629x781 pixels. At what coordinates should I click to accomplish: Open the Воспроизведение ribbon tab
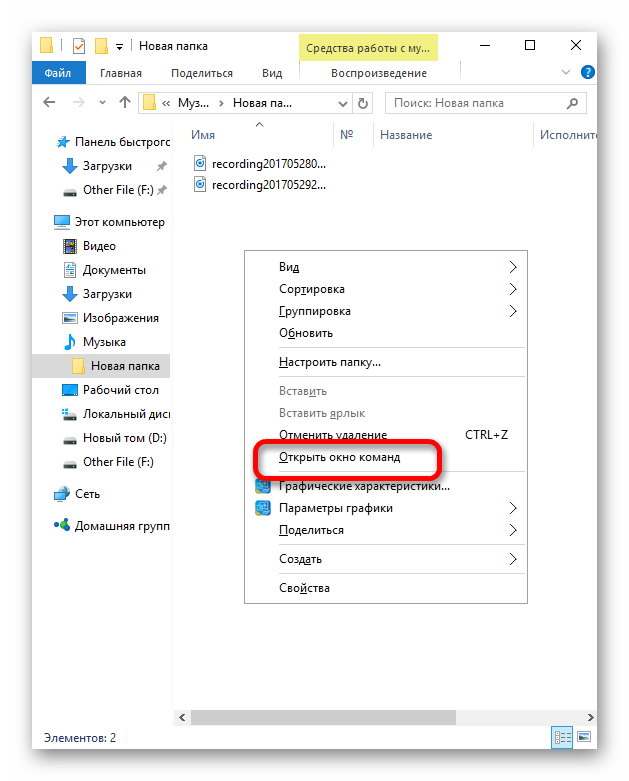point(378,73)
